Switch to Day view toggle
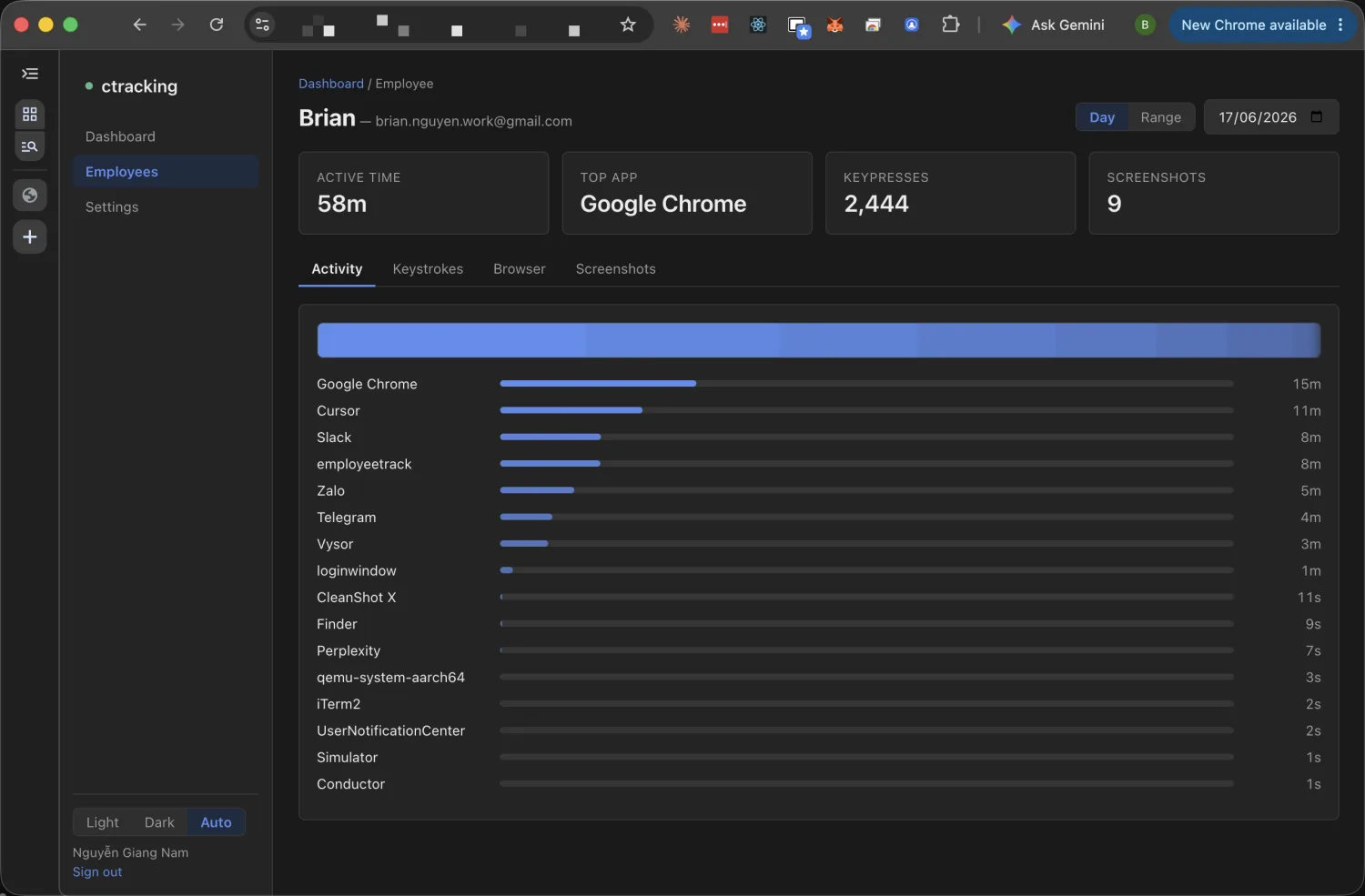Image resolution: width=1365 pixels, height=896 pixels. pyautogui.click(x=1102, y=116)
